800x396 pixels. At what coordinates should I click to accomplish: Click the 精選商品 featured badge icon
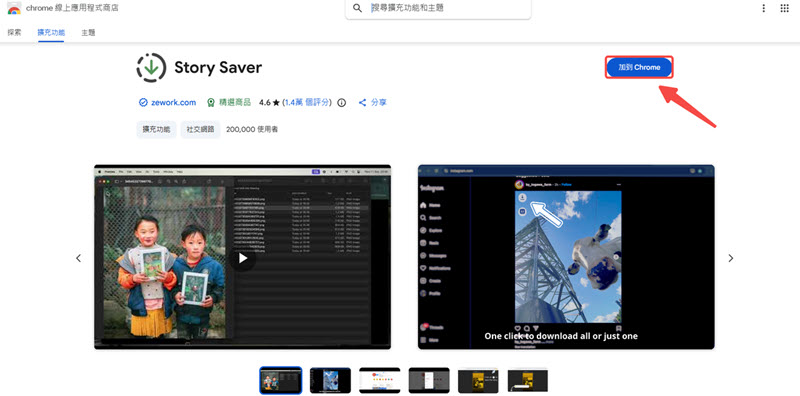point(211,103)
